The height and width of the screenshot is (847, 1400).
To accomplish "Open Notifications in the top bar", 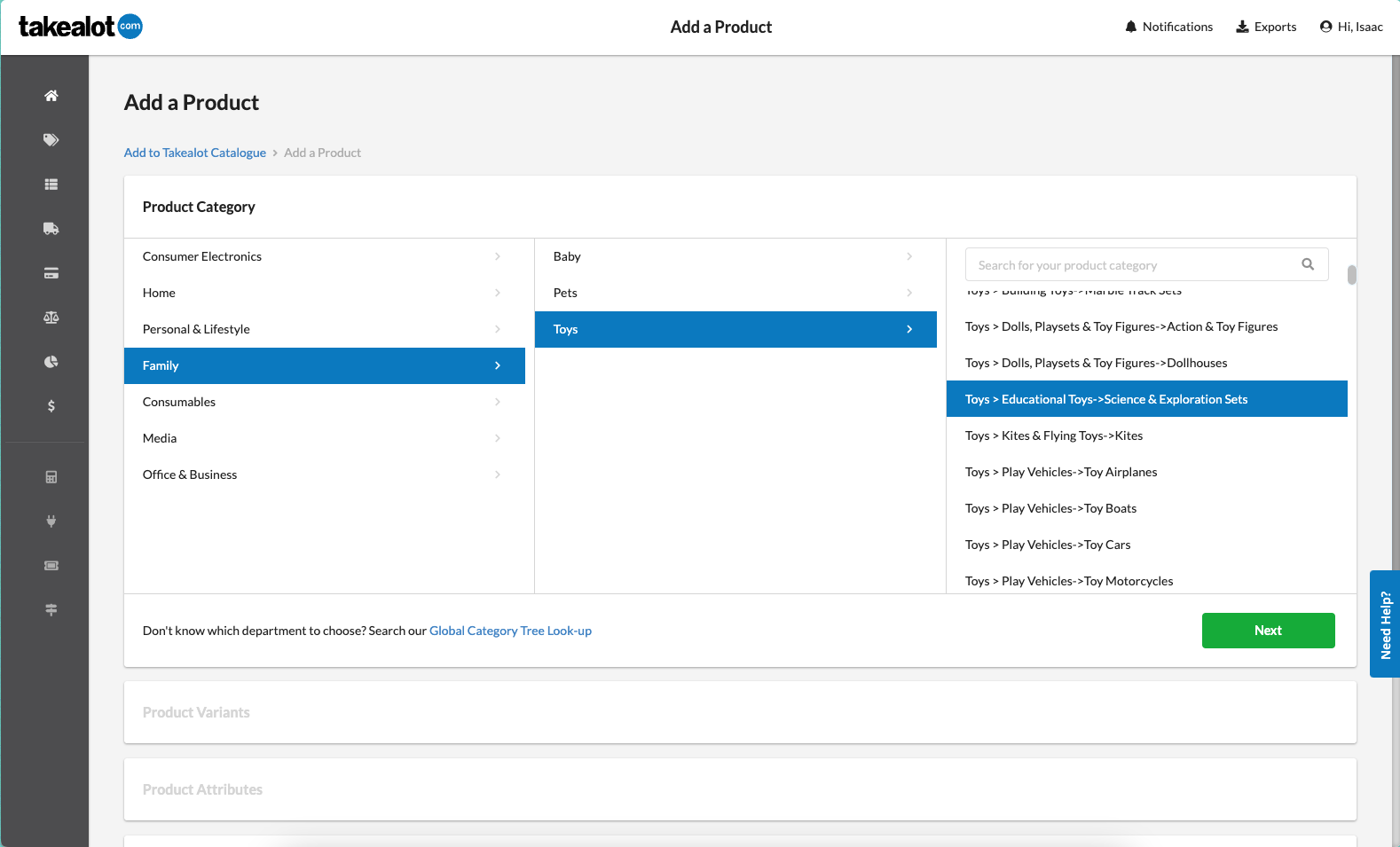I will point(1168,27).
